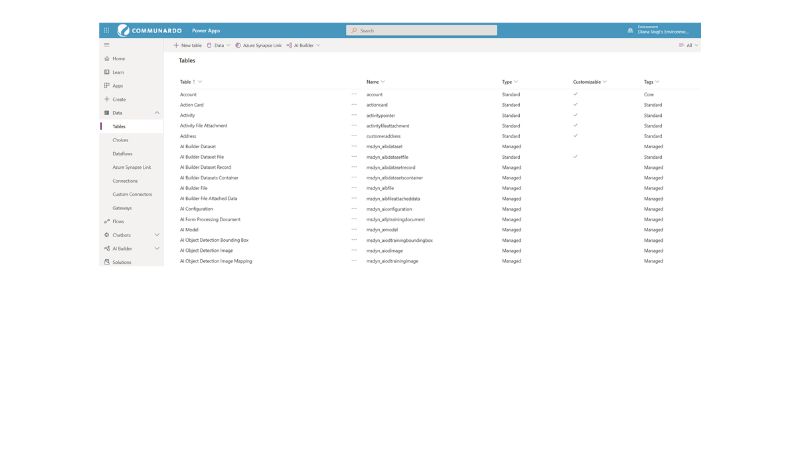The height and width of the screenshot is (450, 800).
Task: Select Choices in the Data submenu
Action: [x=120, y=140]
